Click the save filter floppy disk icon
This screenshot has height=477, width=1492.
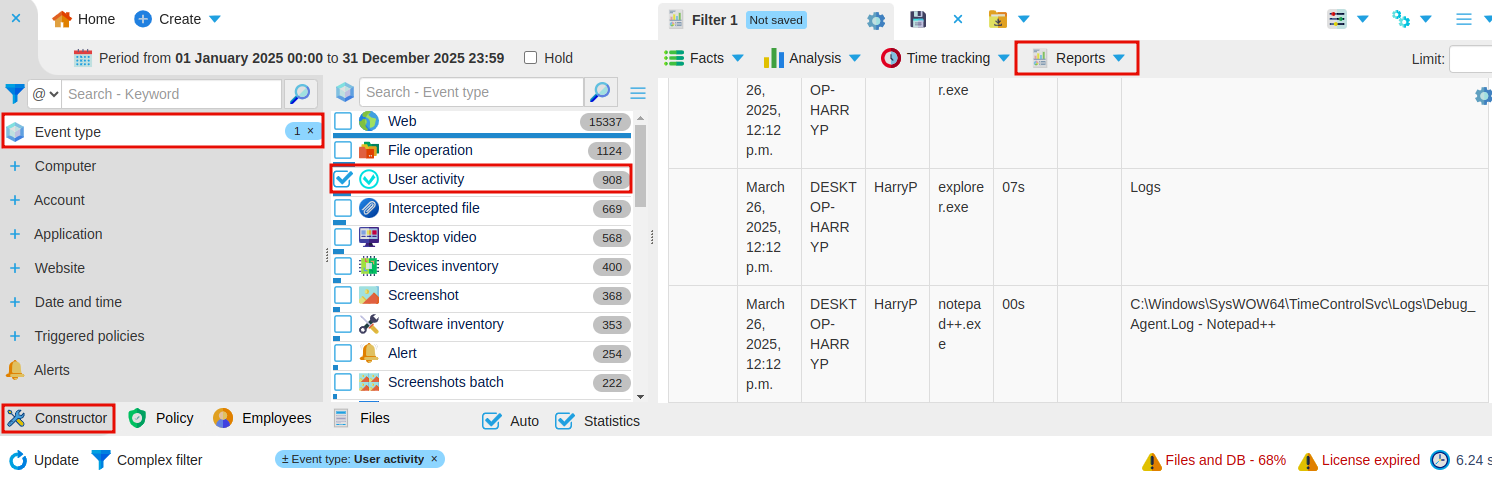click(x=917, y=19)
